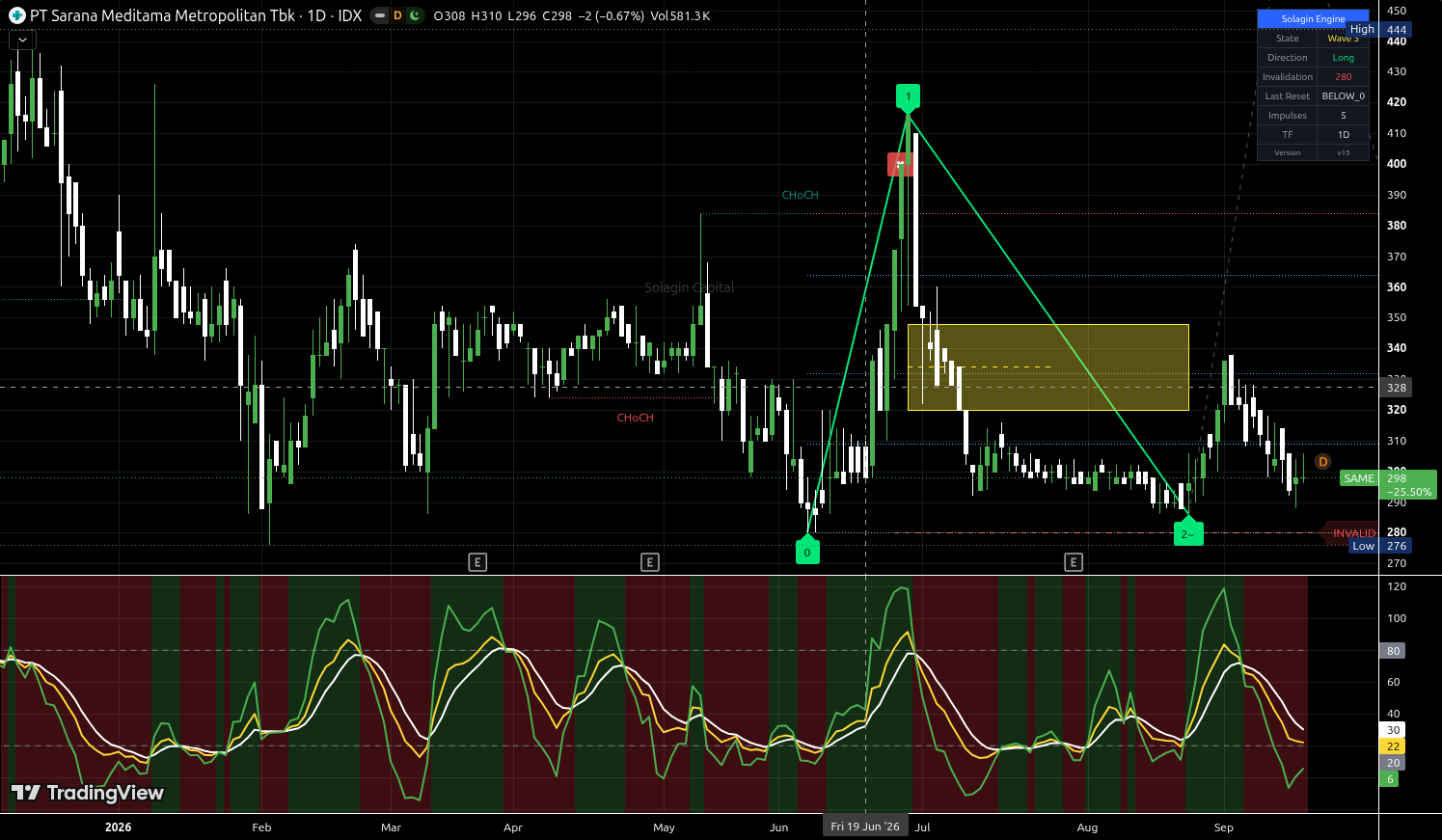The image size is (1442, 840).
Task: Click the red CHoCH label
Action: 635,418
